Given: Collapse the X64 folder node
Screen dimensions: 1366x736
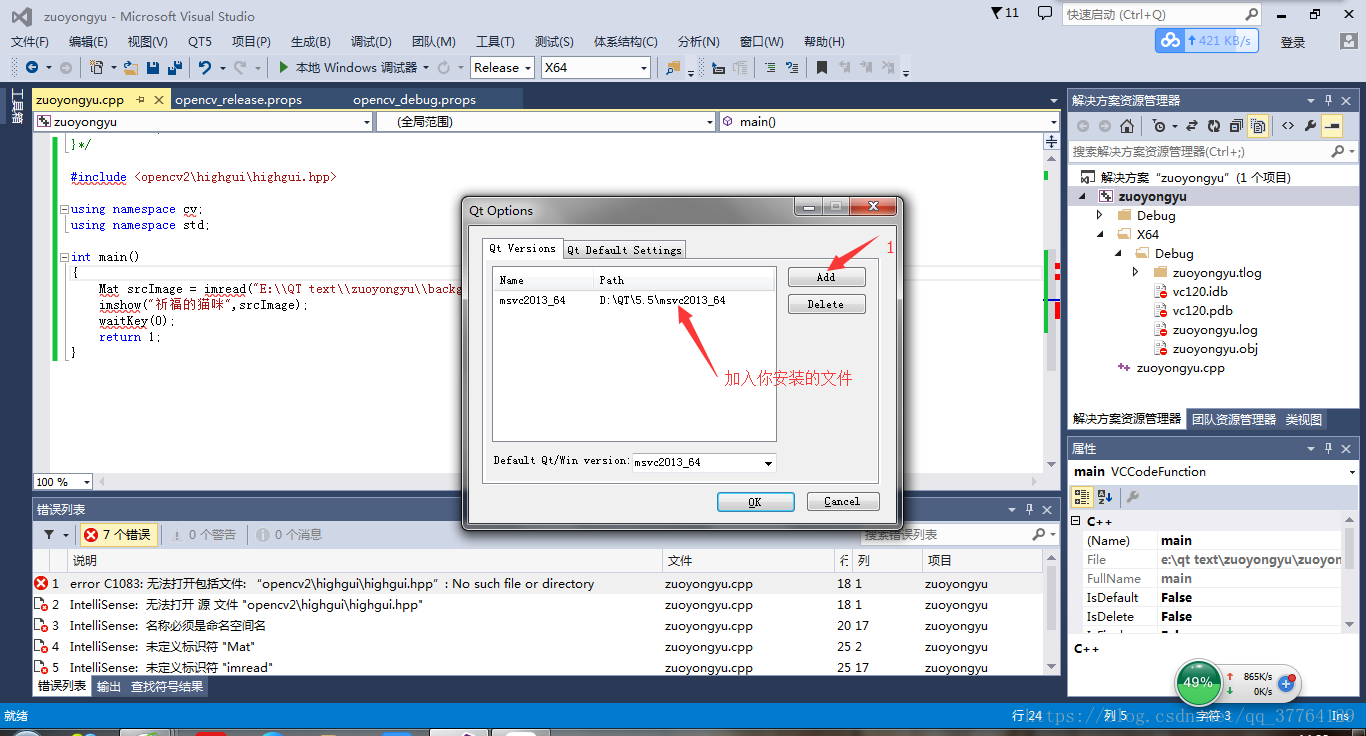Looking at the screenshot, I should 1100,234.
